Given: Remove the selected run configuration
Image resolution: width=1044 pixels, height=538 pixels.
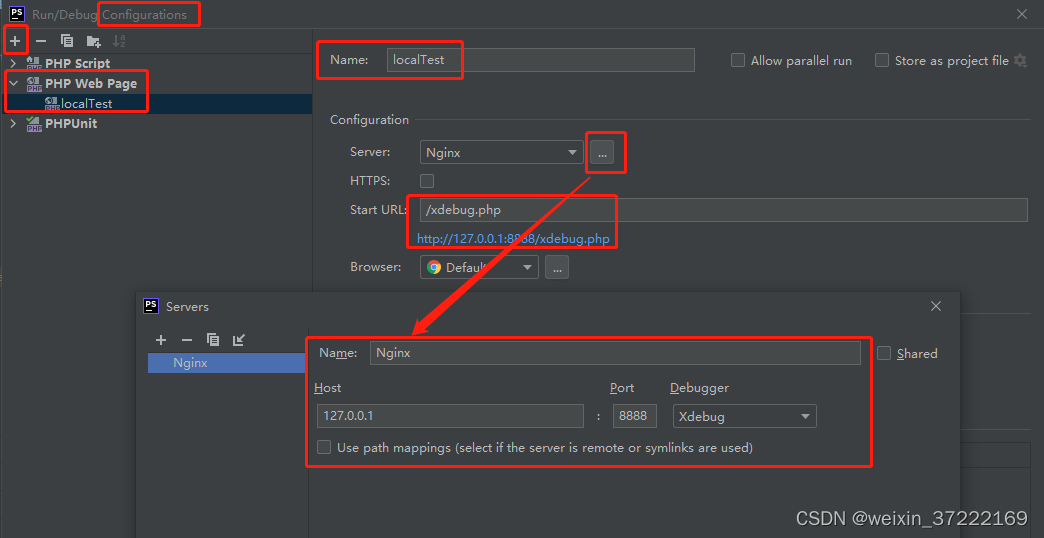Looking at the screenshot, I should click(x=41, y=41).
